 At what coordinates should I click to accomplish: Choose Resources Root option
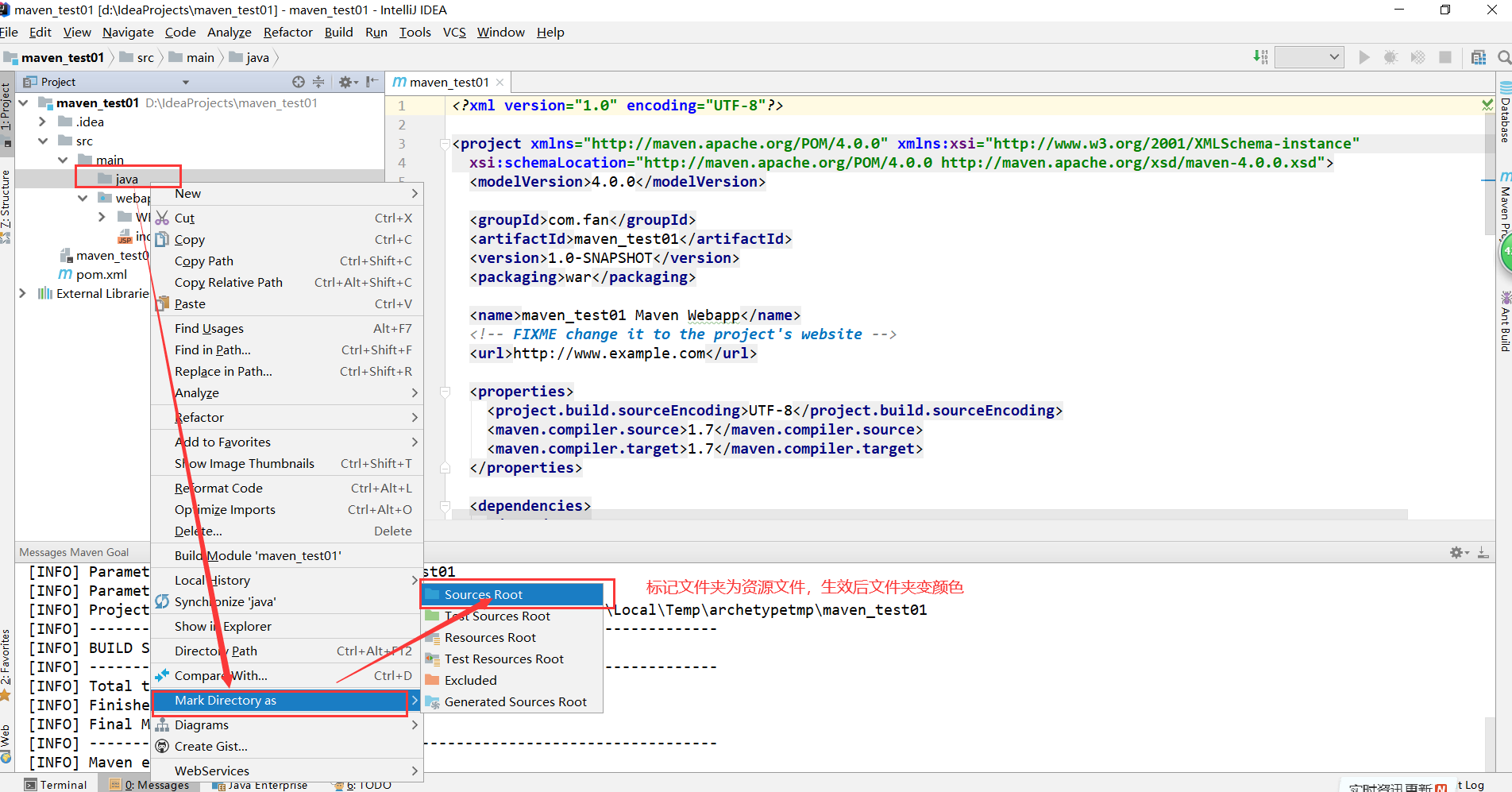[x=511, y=637]
